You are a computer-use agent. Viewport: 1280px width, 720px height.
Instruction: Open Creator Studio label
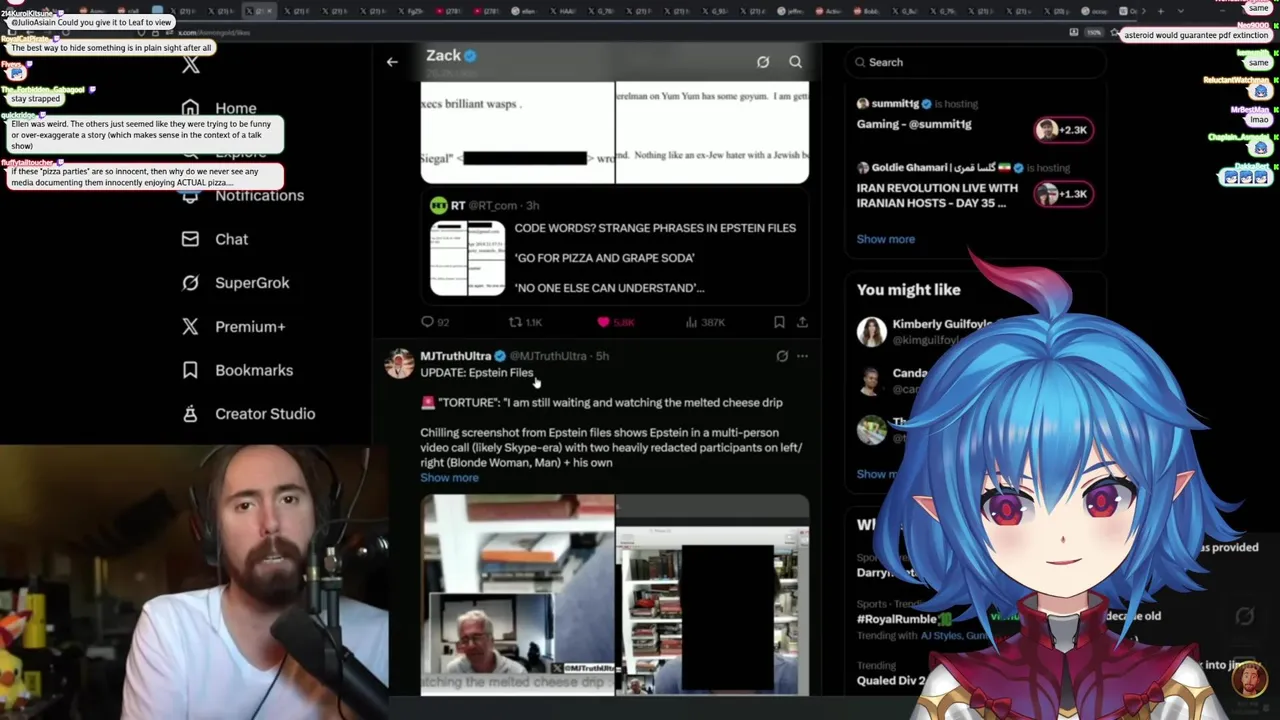(x=265, y=413)
